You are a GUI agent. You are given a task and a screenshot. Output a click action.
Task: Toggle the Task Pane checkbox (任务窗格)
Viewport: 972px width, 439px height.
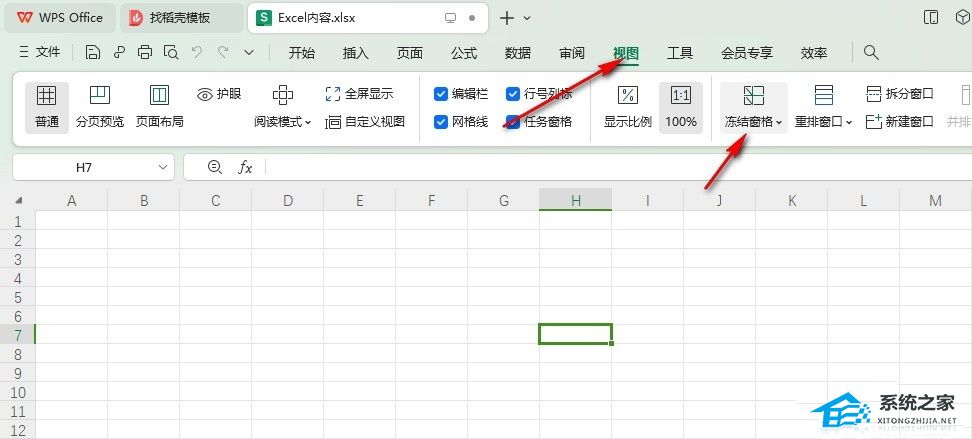tap(513, 122)
